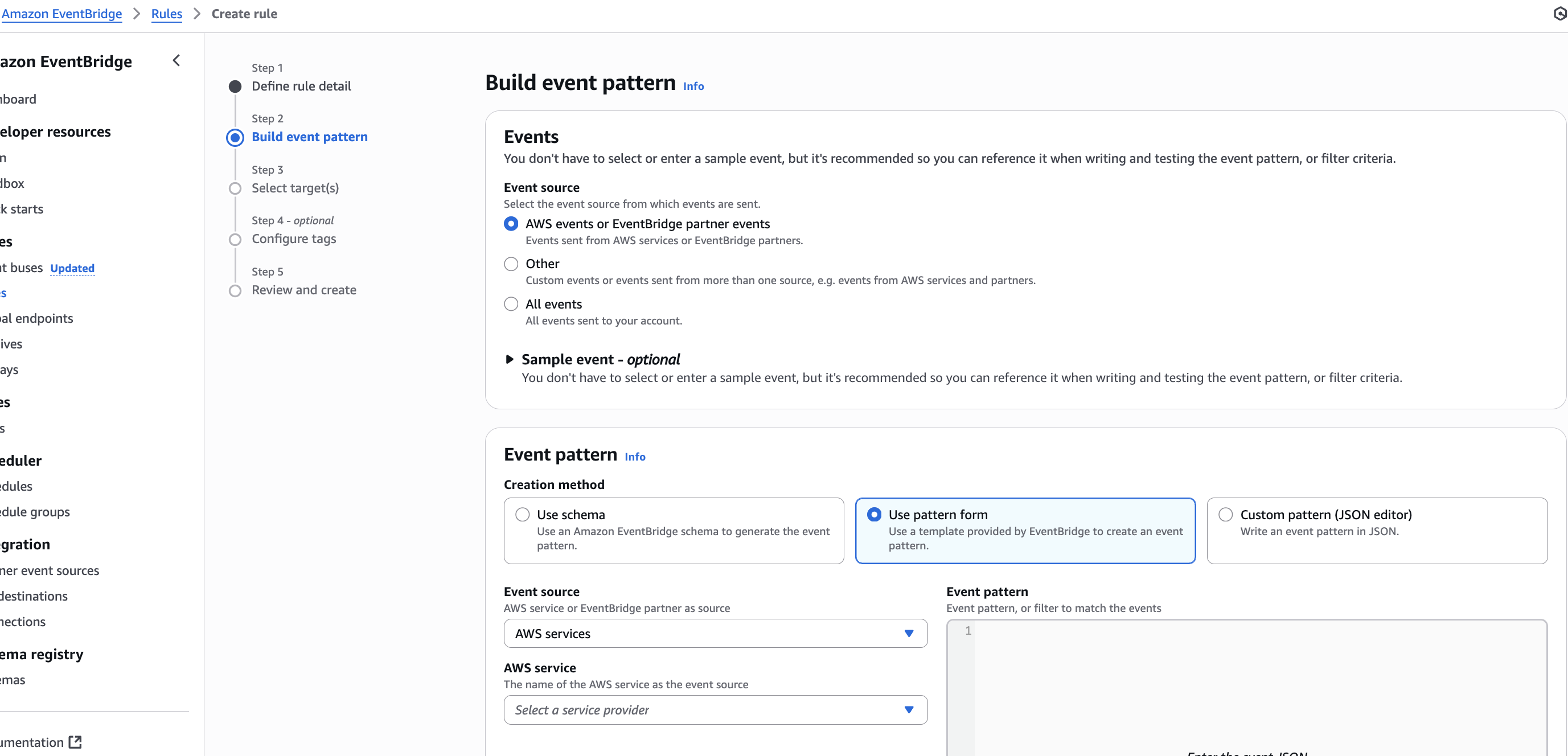Open Amazon EventBridge breadcrumb link
This screenshot has width=1568, height=756.
tap(61, 14)
